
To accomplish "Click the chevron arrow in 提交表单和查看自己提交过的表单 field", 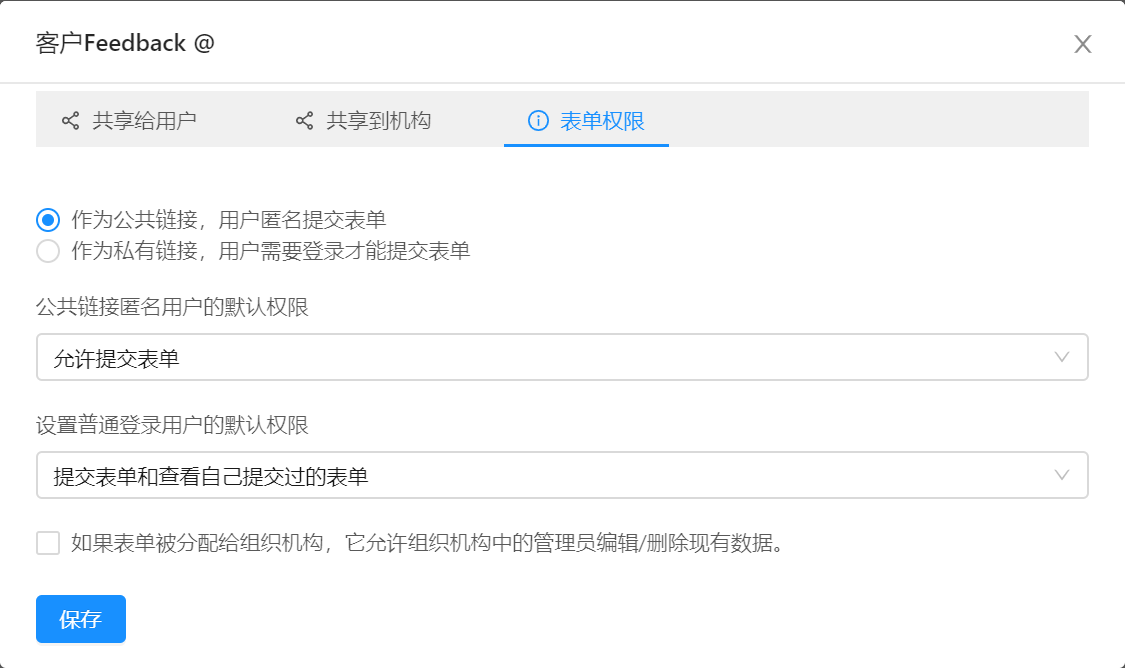I will click(1062, 475).
